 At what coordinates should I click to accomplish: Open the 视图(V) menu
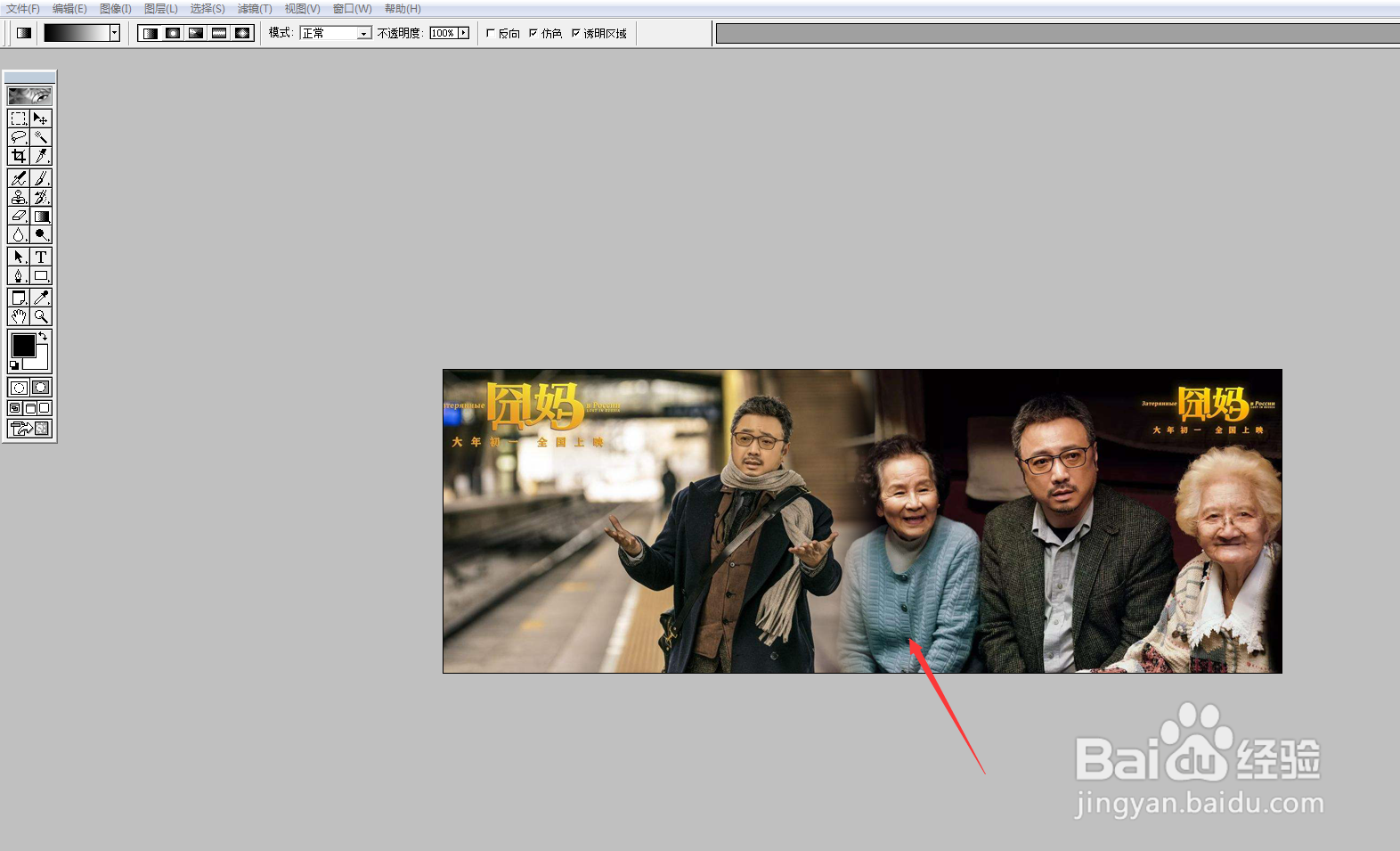point(302,9)
